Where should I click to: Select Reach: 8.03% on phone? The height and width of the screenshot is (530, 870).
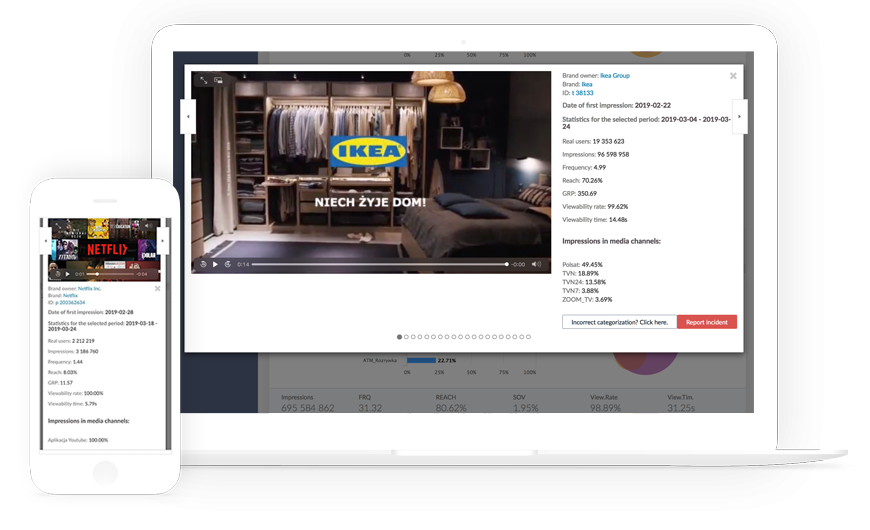[x=62, y=372]
